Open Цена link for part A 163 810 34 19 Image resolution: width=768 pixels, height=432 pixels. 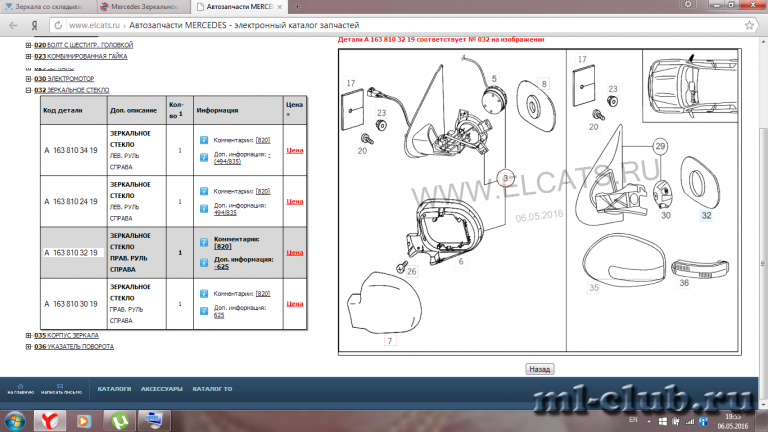[295, 150]
